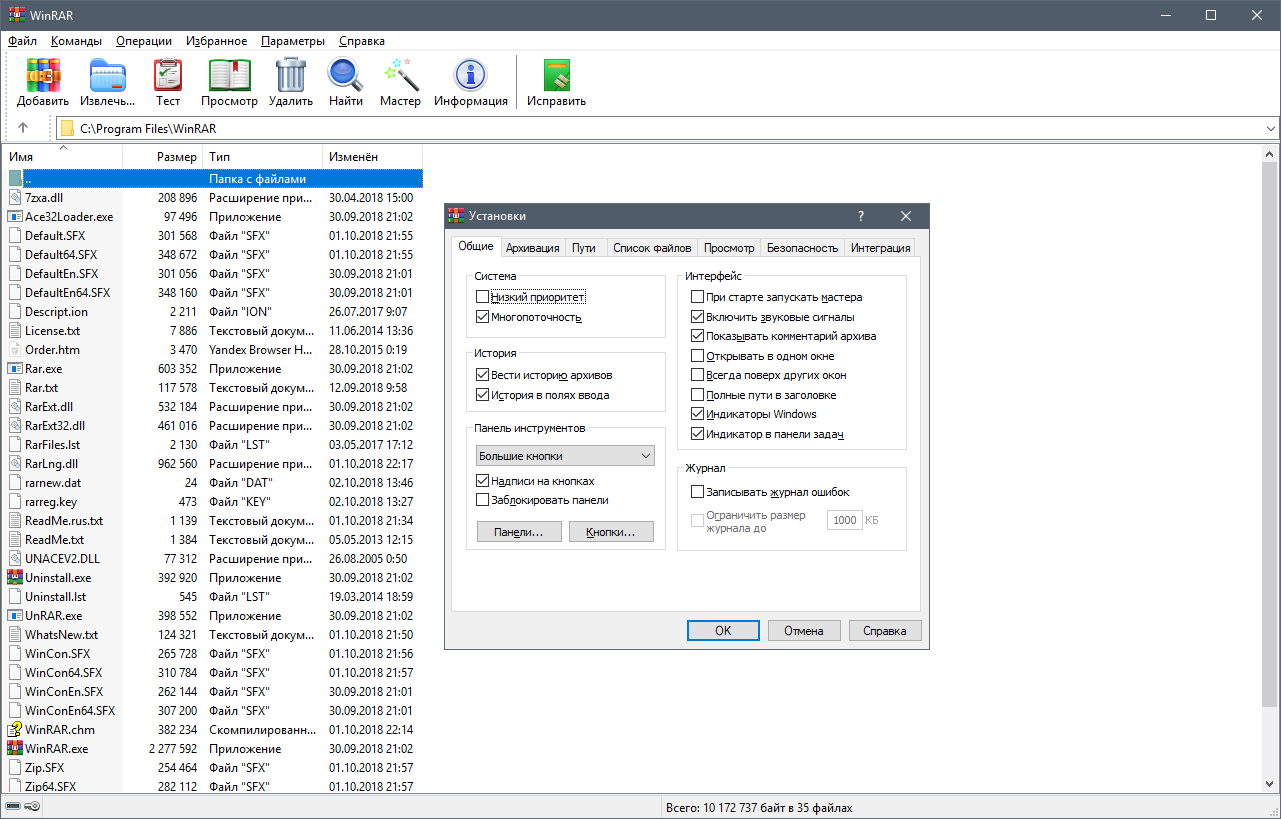The height and width of the screenshot is (819, 1281).
Task: Click the Ace32Loader.exe application icon
Action: click(15, 216)
